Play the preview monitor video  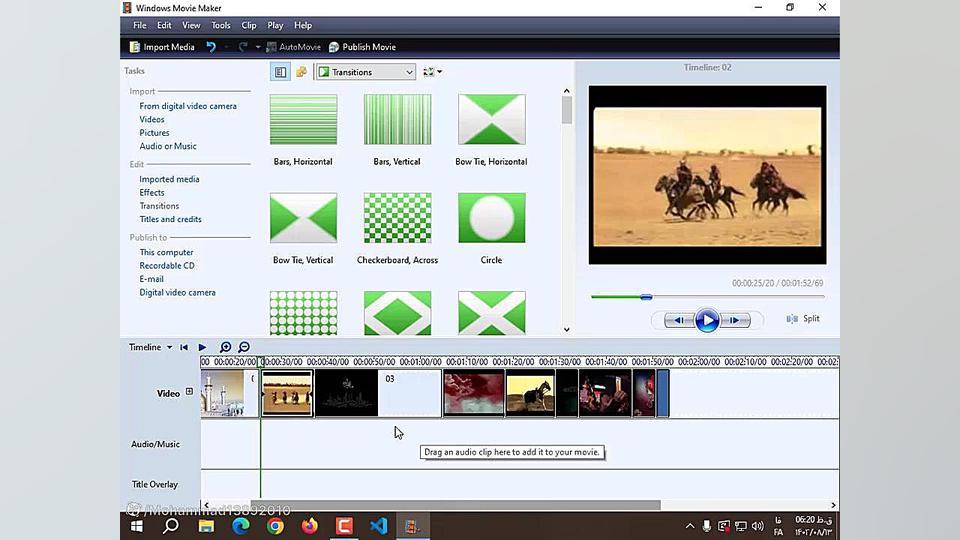tap(707, 320)
